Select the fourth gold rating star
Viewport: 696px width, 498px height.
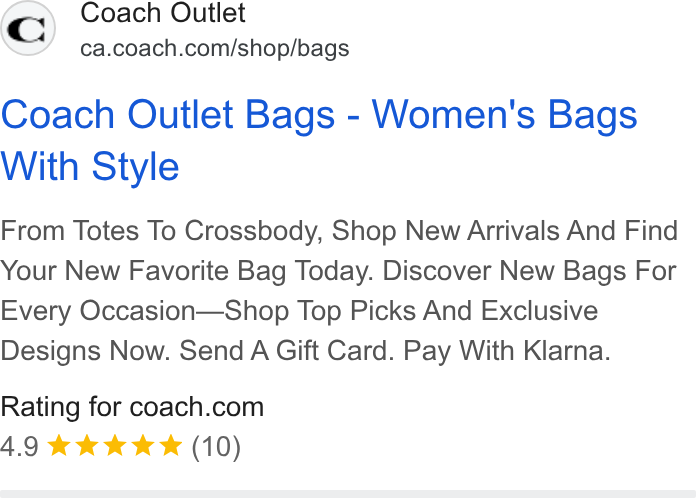pos(143,445)
